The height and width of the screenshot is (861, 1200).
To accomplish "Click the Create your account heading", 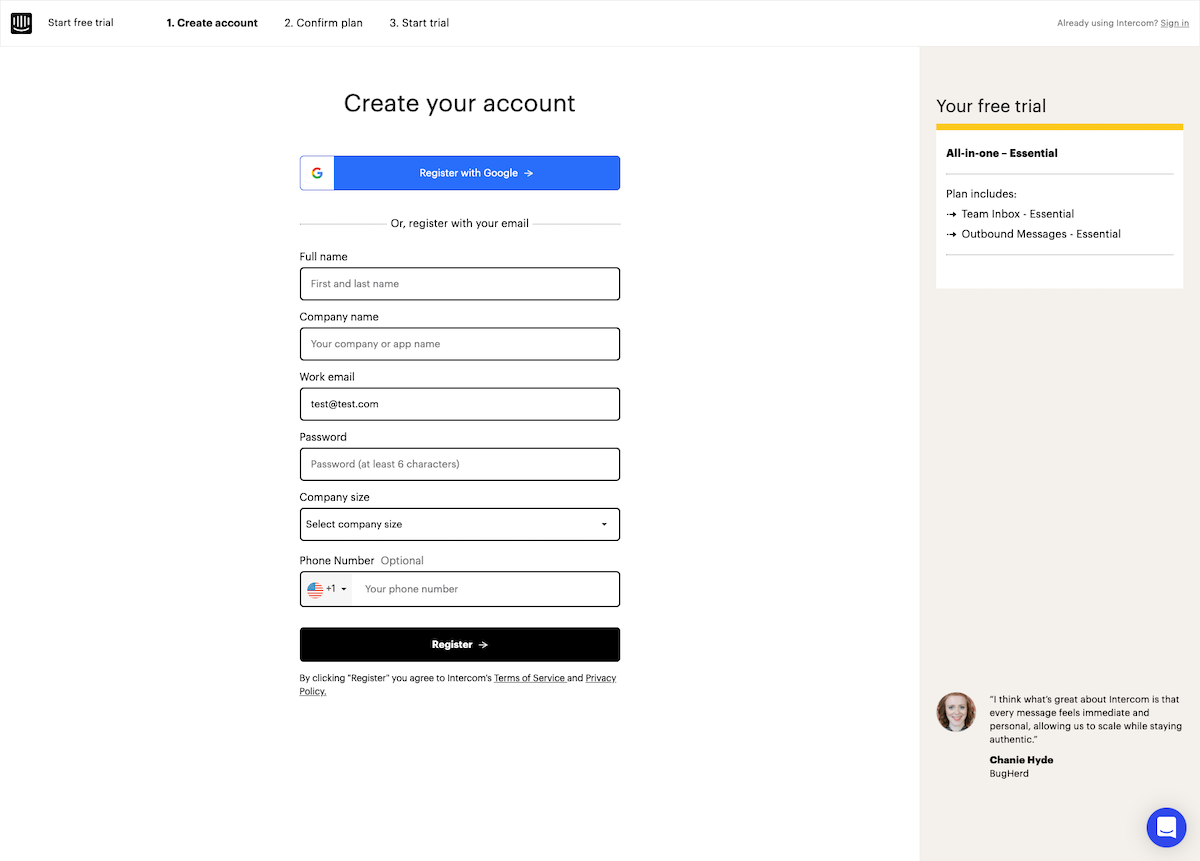I will point(460,103).
